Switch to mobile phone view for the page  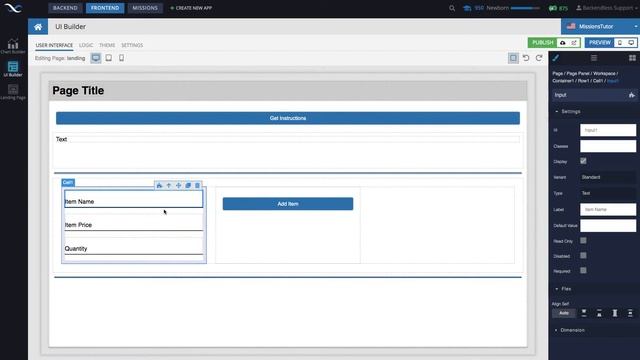tap(121, 58)
